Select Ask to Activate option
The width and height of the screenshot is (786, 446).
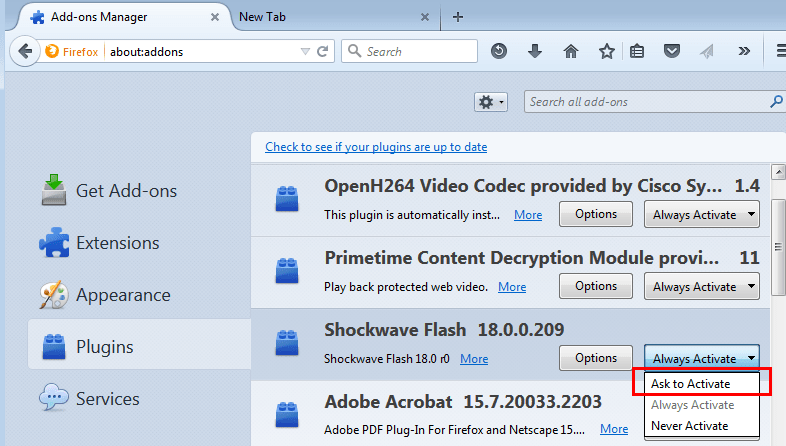pyautogui.click(x=702, y=383)
